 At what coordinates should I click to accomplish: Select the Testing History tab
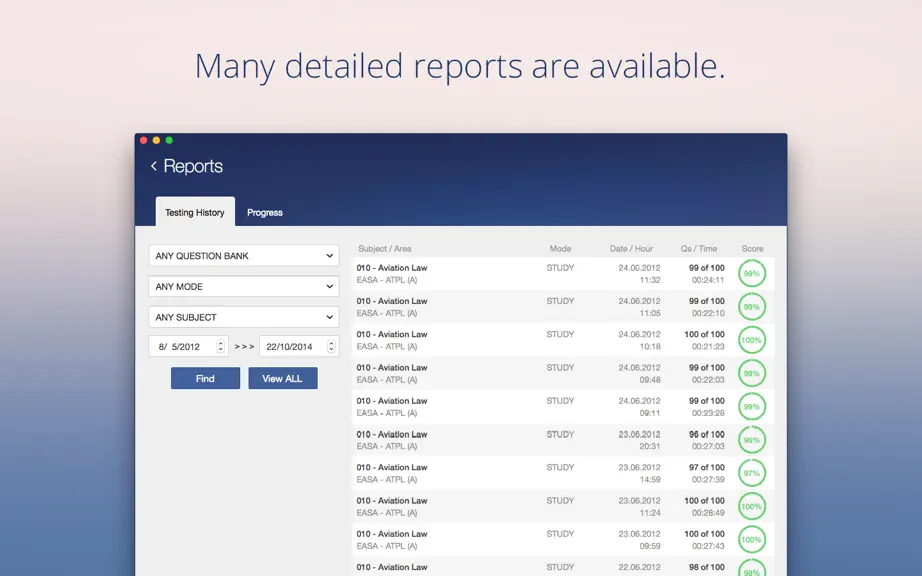pos(195,212)
